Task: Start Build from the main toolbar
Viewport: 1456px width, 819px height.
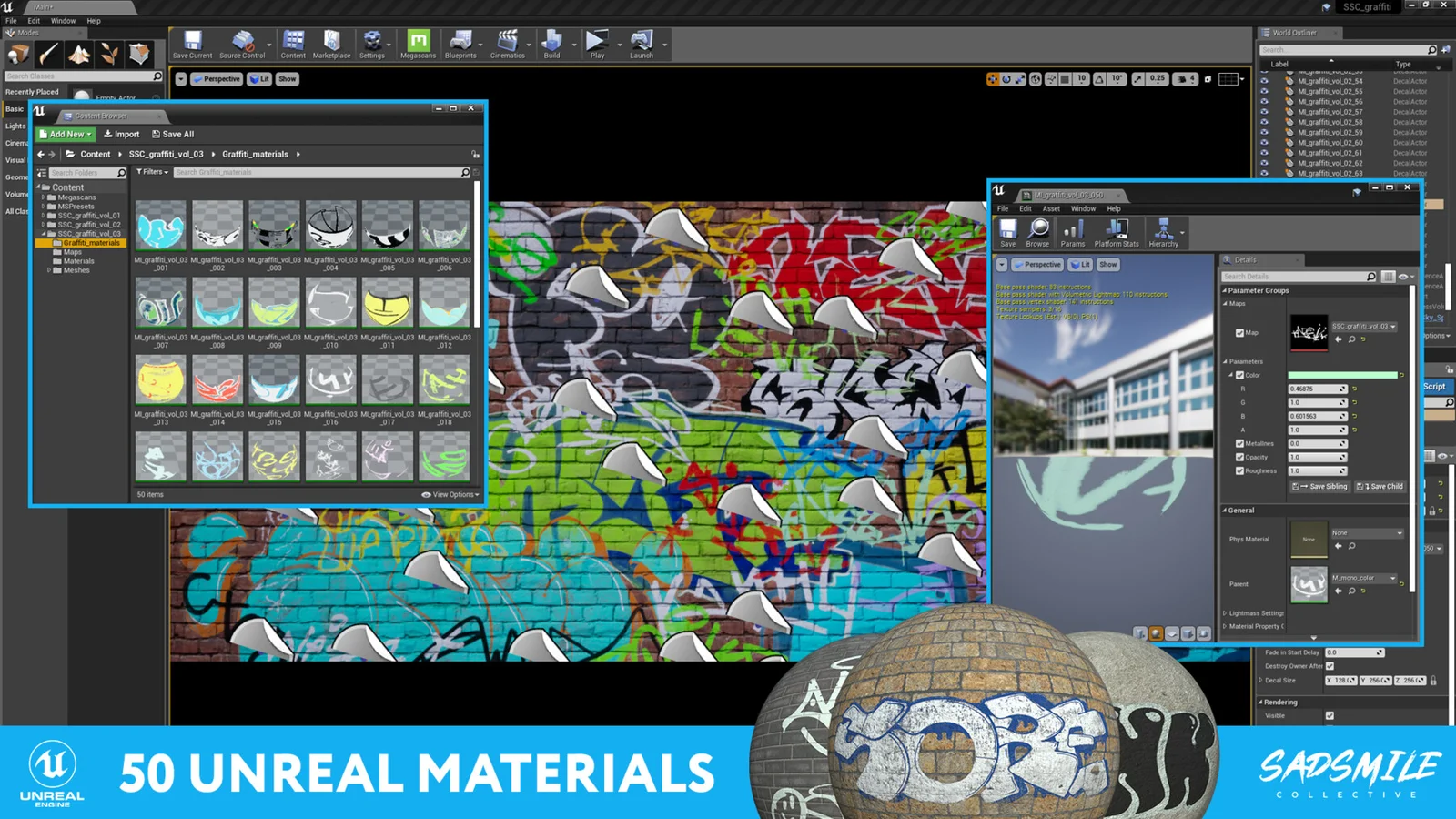Action: 552,42
